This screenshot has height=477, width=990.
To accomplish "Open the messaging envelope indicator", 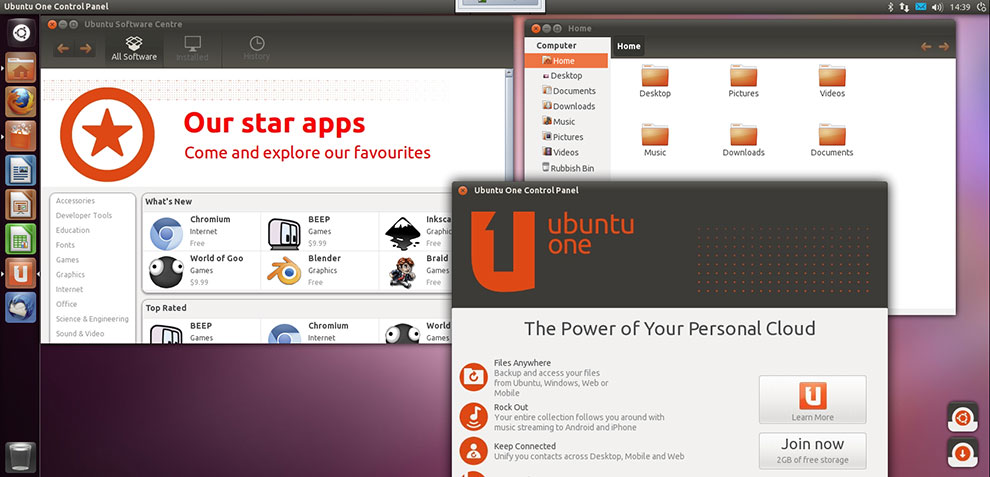I will (x=921, y=7).
